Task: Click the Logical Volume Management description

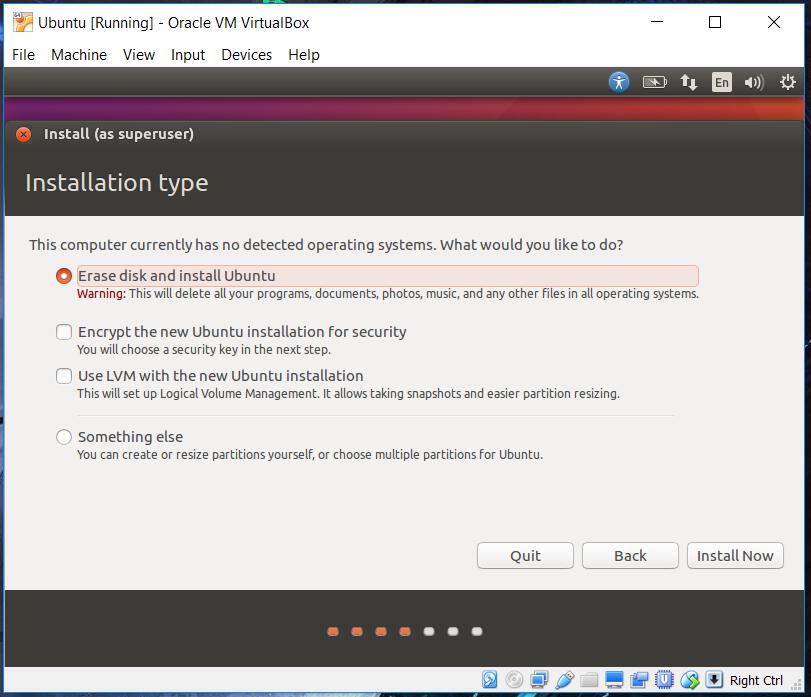Action: 348,393
